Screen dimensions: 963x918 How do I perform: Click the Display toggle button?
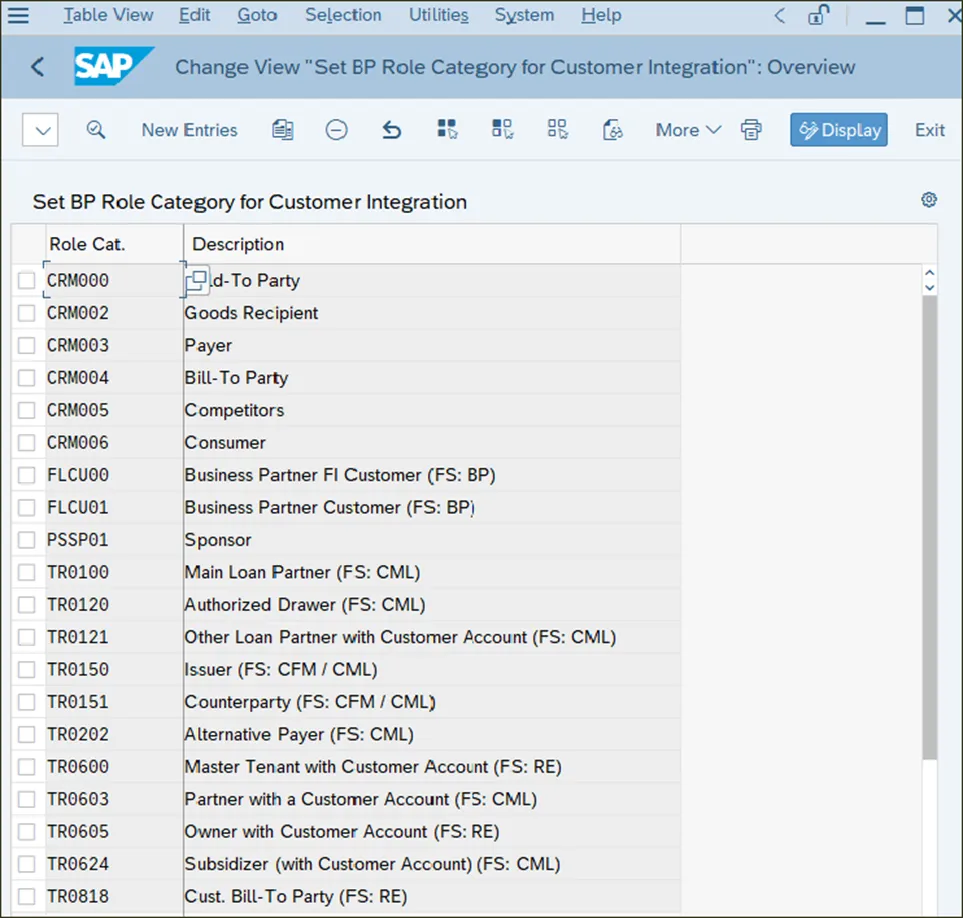tap(838, 130)
